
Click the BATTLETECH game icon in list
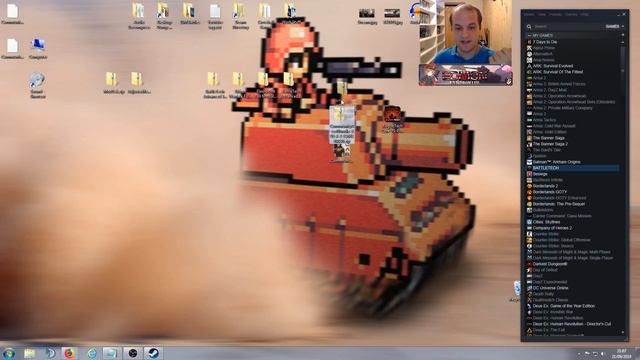click(529, 168)
